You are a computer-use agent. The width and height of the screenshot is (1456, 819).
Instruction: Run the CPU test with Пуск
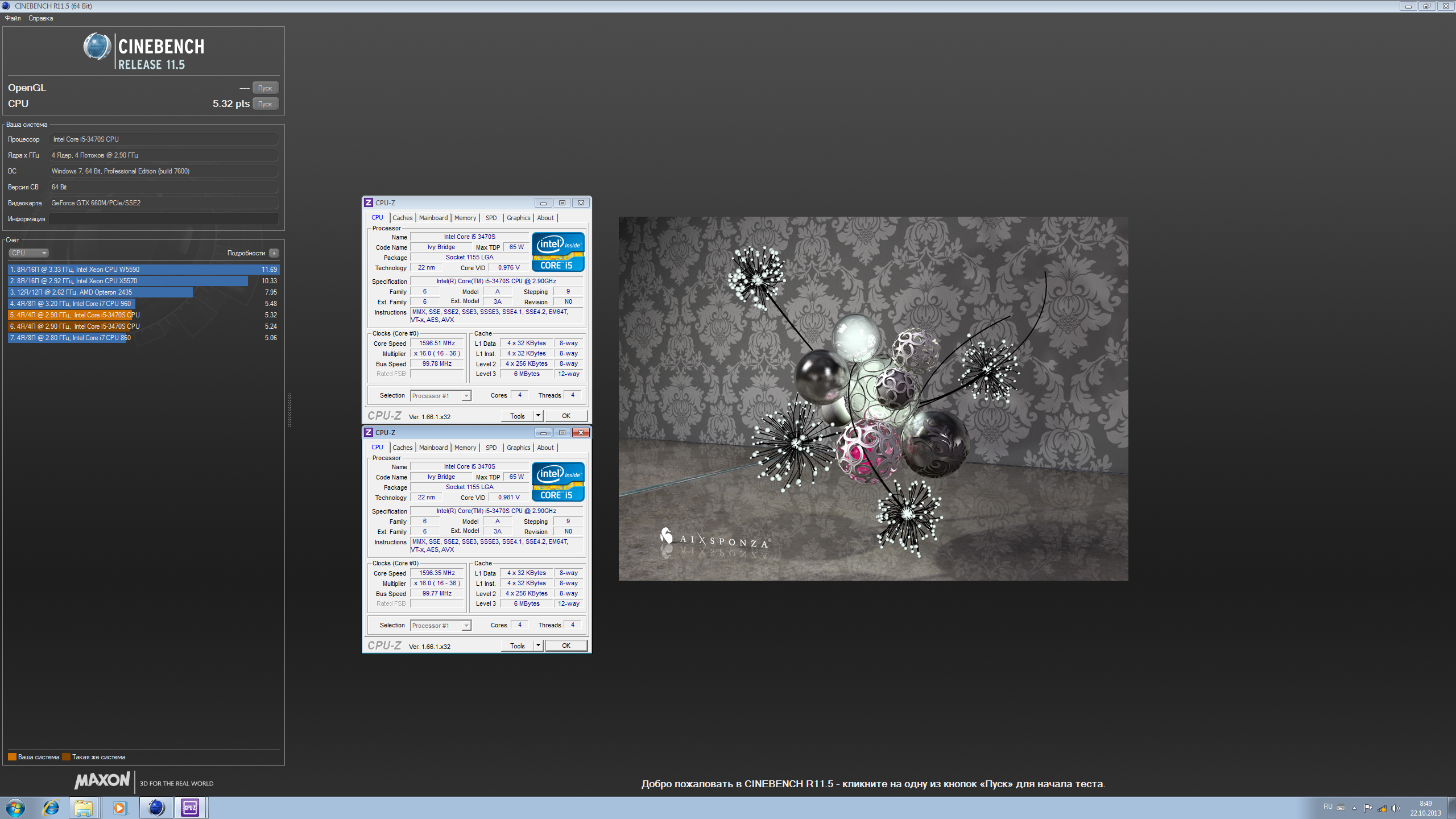pyautogui.click(x=265, y=104)
